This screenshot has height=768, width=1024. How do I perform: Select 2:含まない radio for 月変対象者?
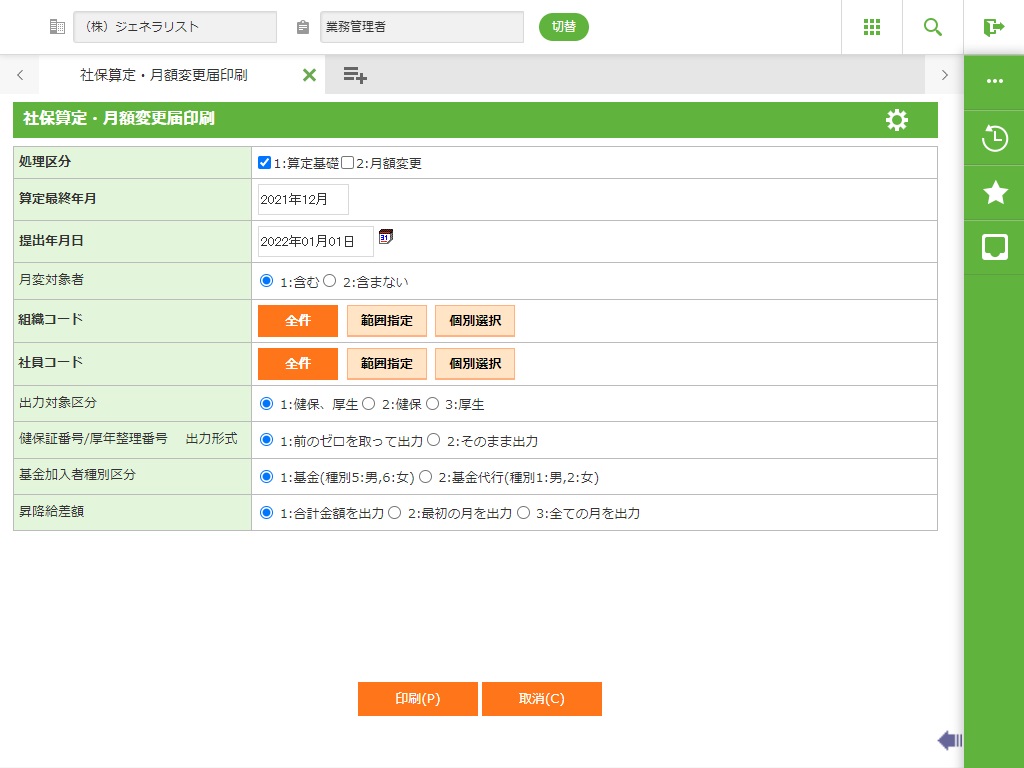point(329,281)
